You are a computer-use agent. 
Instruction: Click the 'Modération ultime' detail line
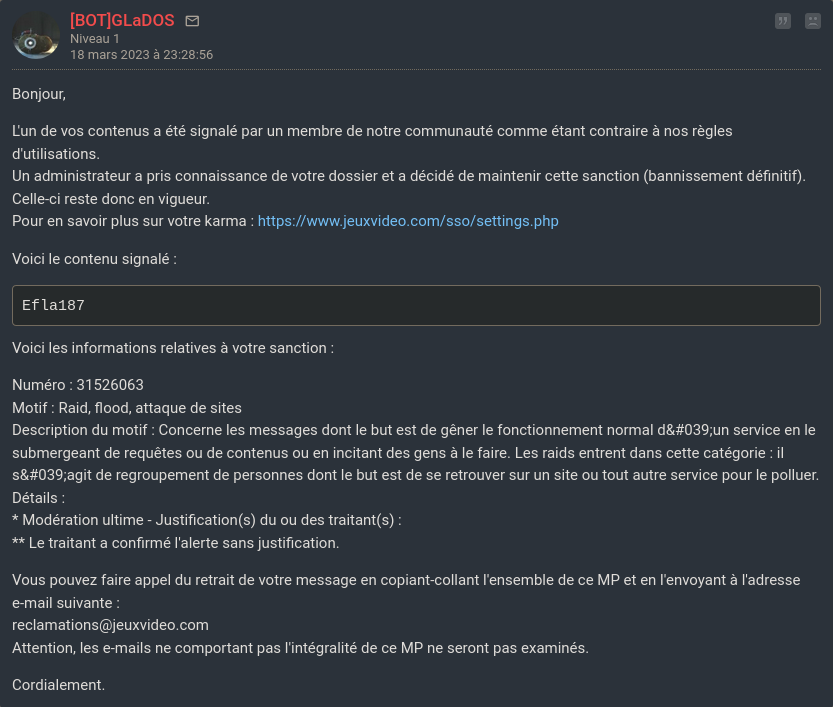207,520
